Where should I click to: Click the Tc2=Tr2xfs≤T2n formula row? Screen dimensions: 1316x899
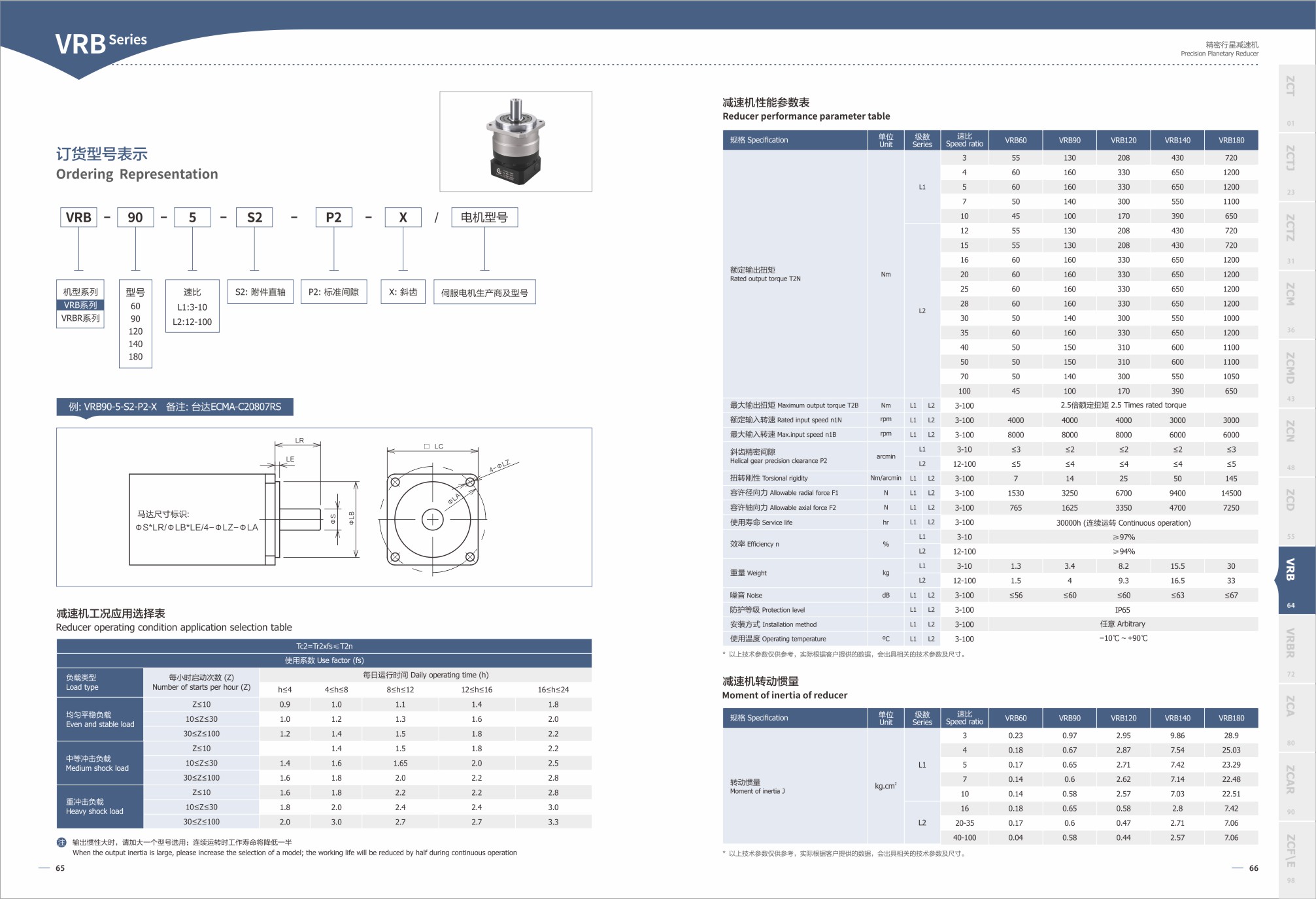324,646
